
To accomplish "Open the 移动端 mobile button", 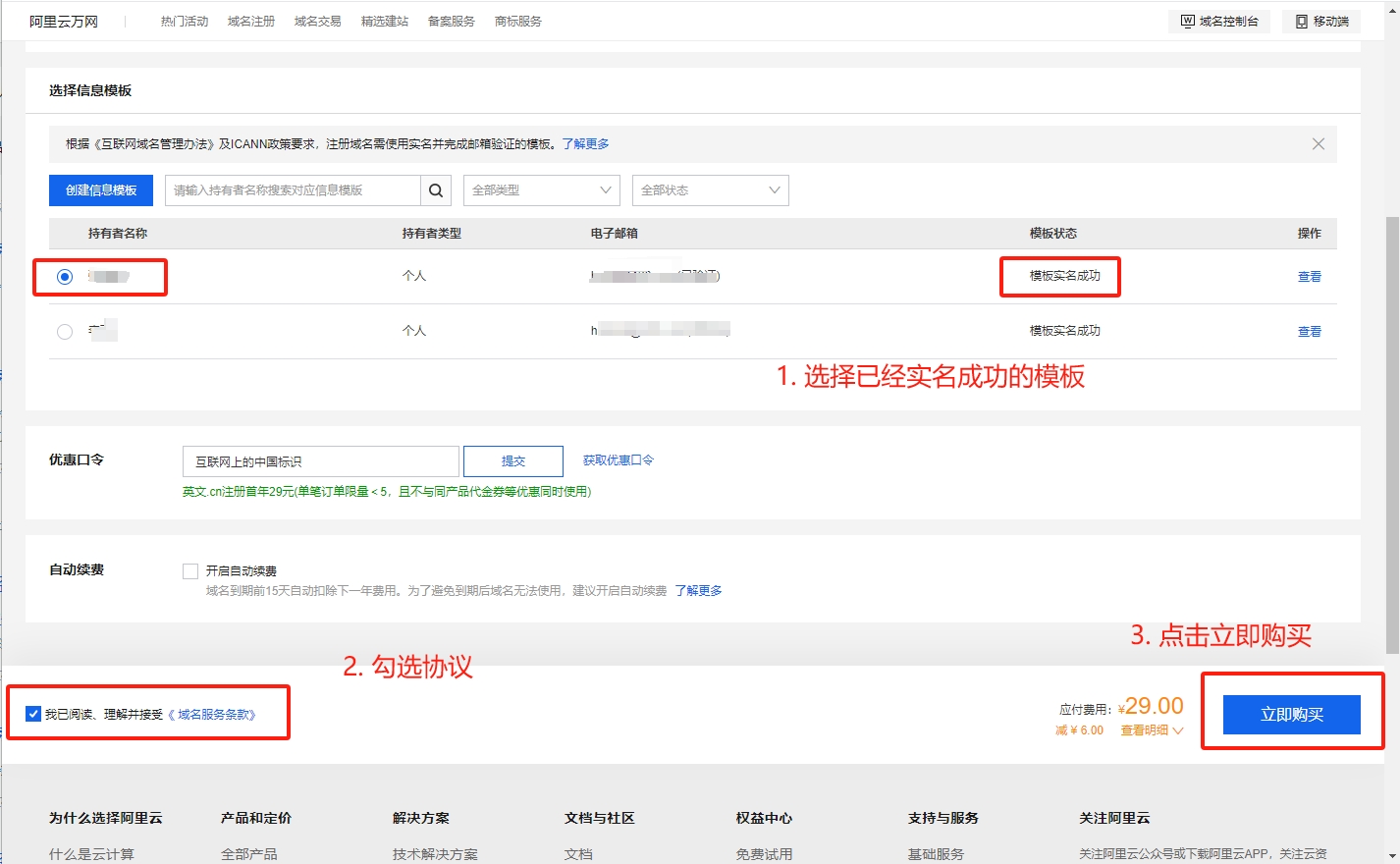I will coord(1321,22).
